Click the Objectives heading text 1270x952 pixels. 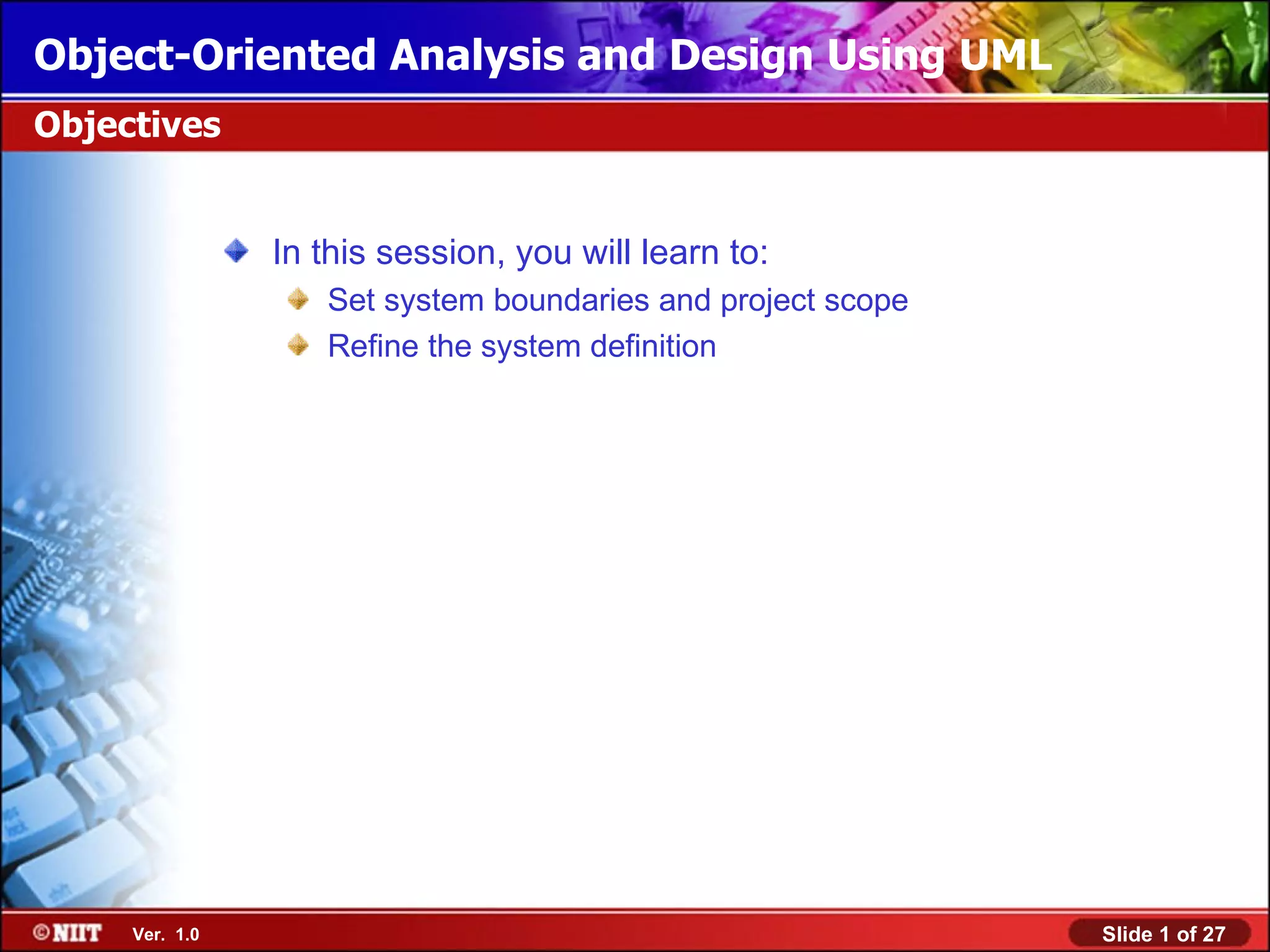pos(127,125)
